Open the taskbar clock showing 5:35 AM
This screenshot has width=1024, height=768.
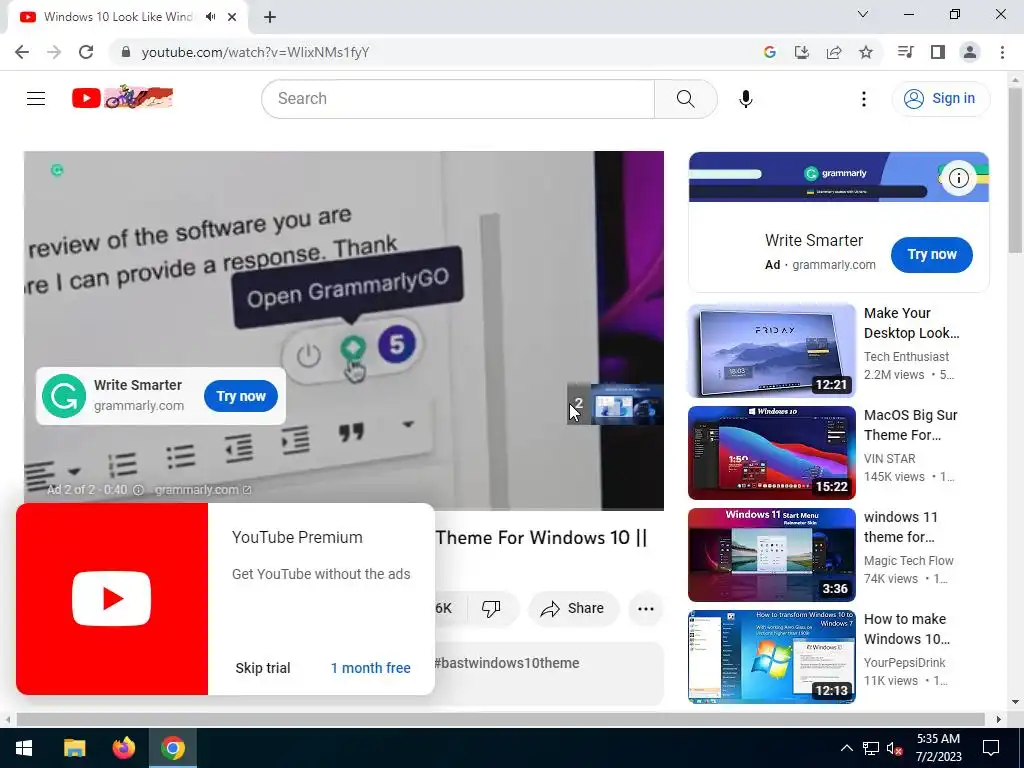pyautogui.click(x=938, y=748)
